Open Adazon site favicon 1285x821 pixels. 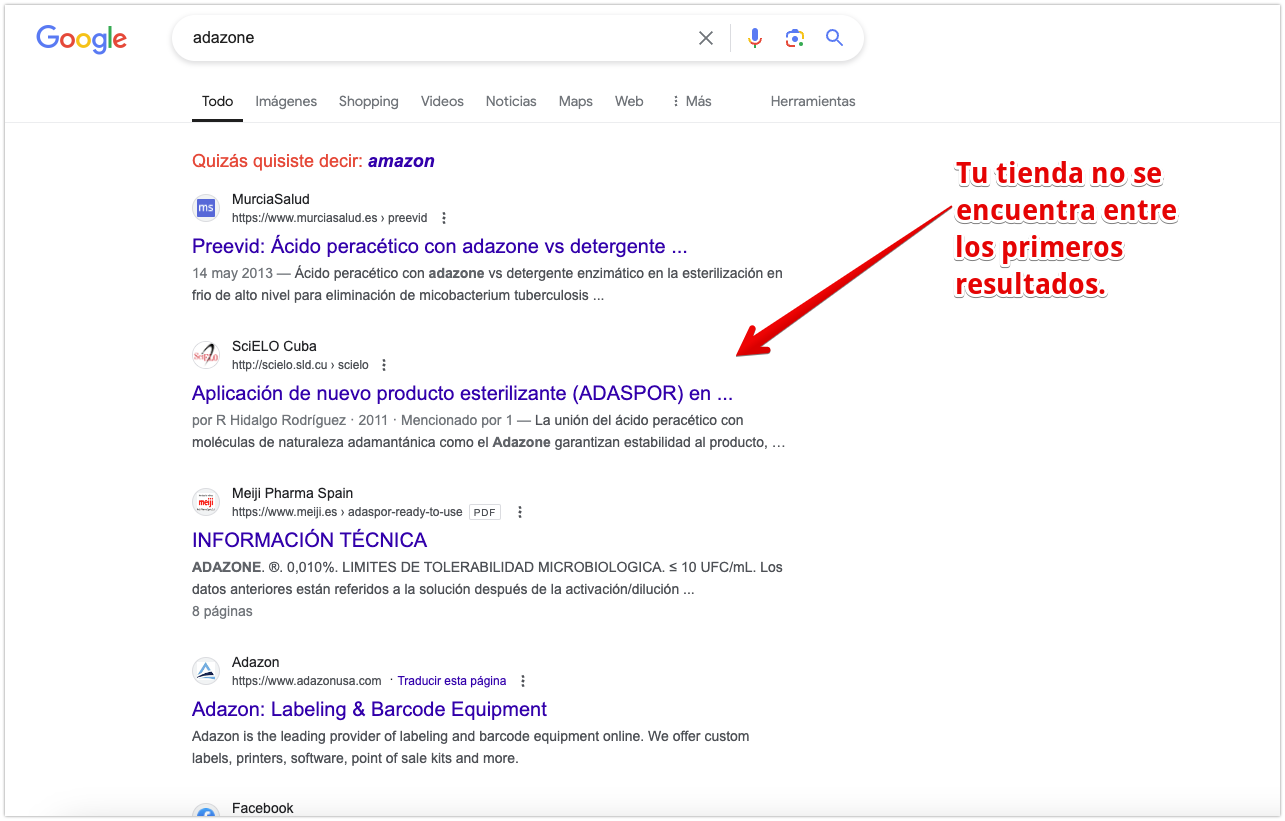pos(206,671)
